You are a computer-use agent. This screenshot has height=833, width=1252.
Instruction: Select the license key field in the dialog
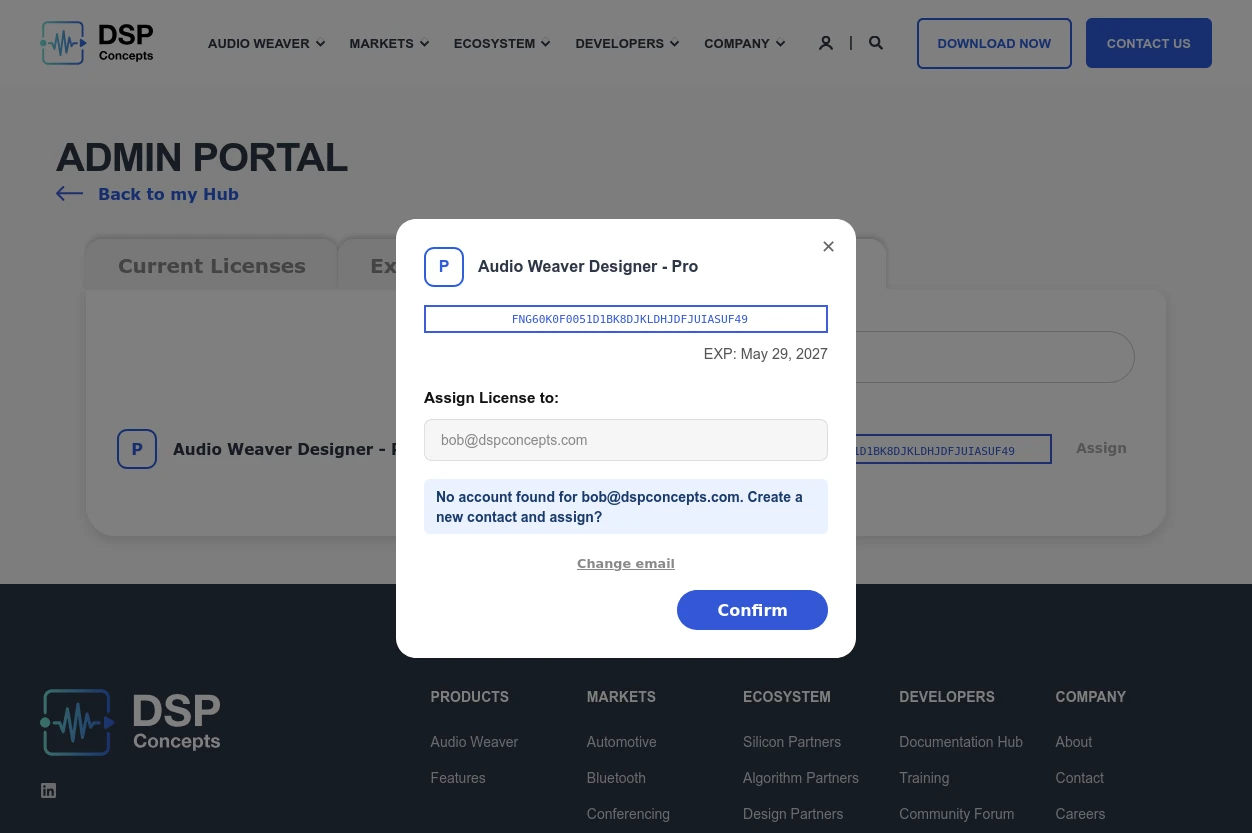coord(626,319)
